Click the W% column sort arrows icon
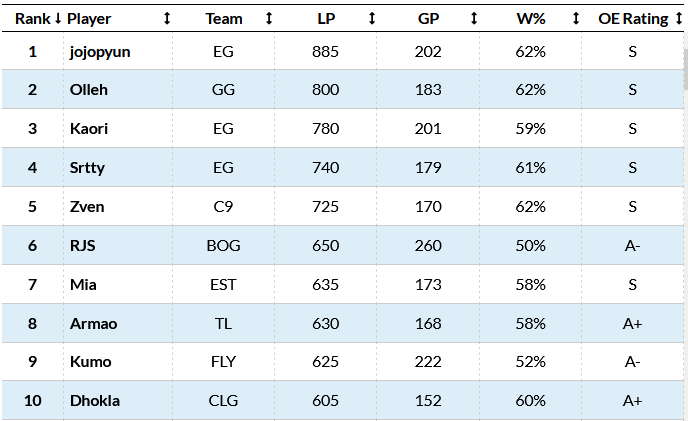This screenshot has width=688, height=421. pyautogui.click(x=576, y=19)
